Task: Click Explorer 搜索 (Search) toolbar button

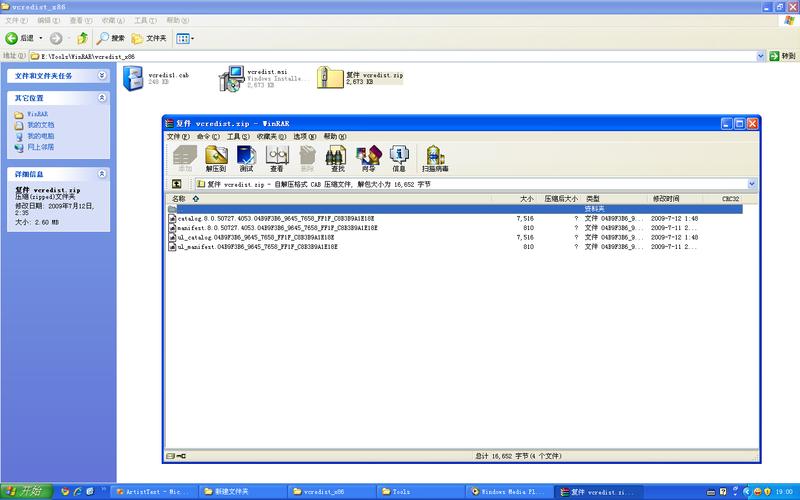Action: coord(111,38)
